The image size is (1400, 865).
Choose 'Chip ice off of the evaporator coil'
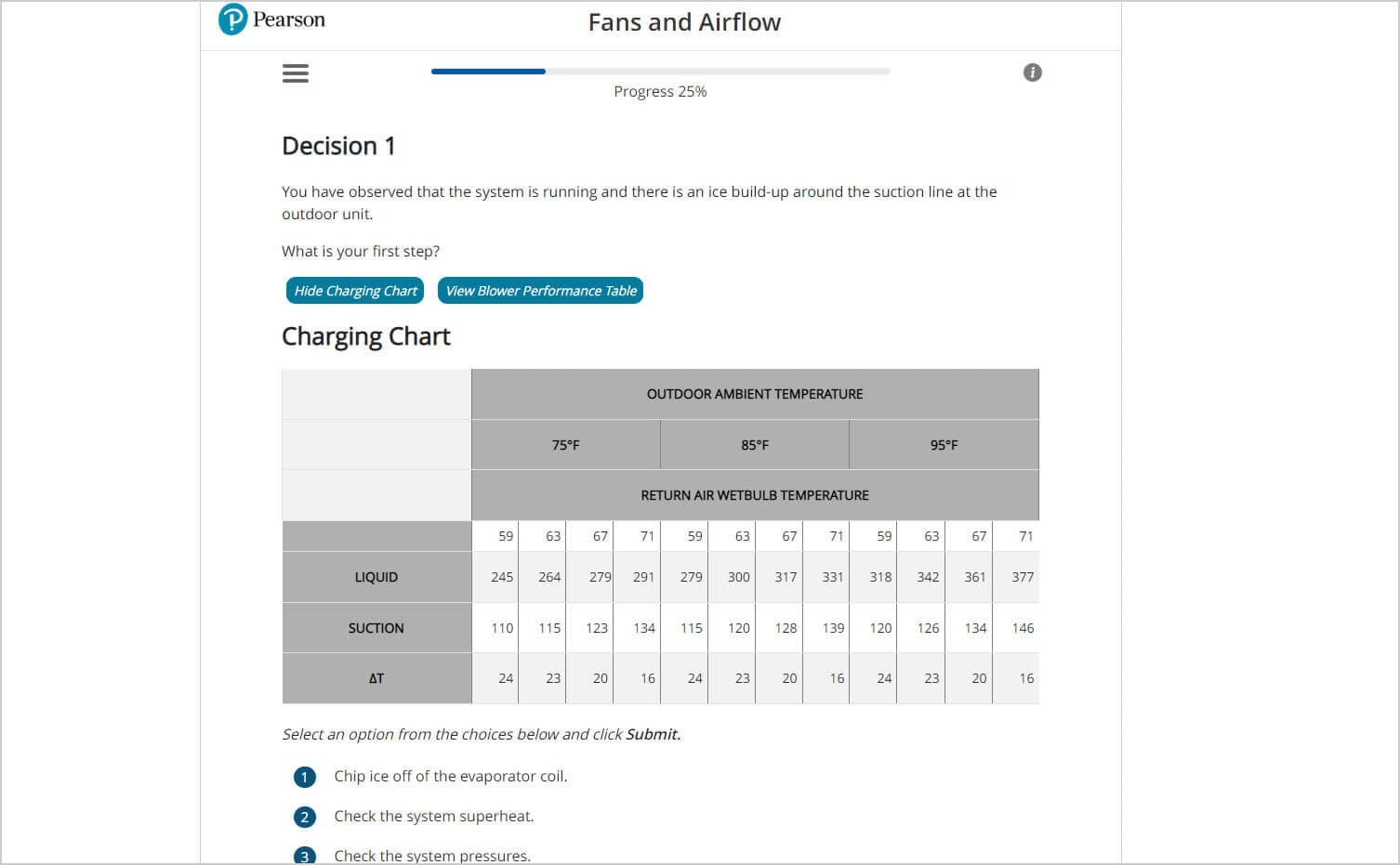(x=450, y=777)
